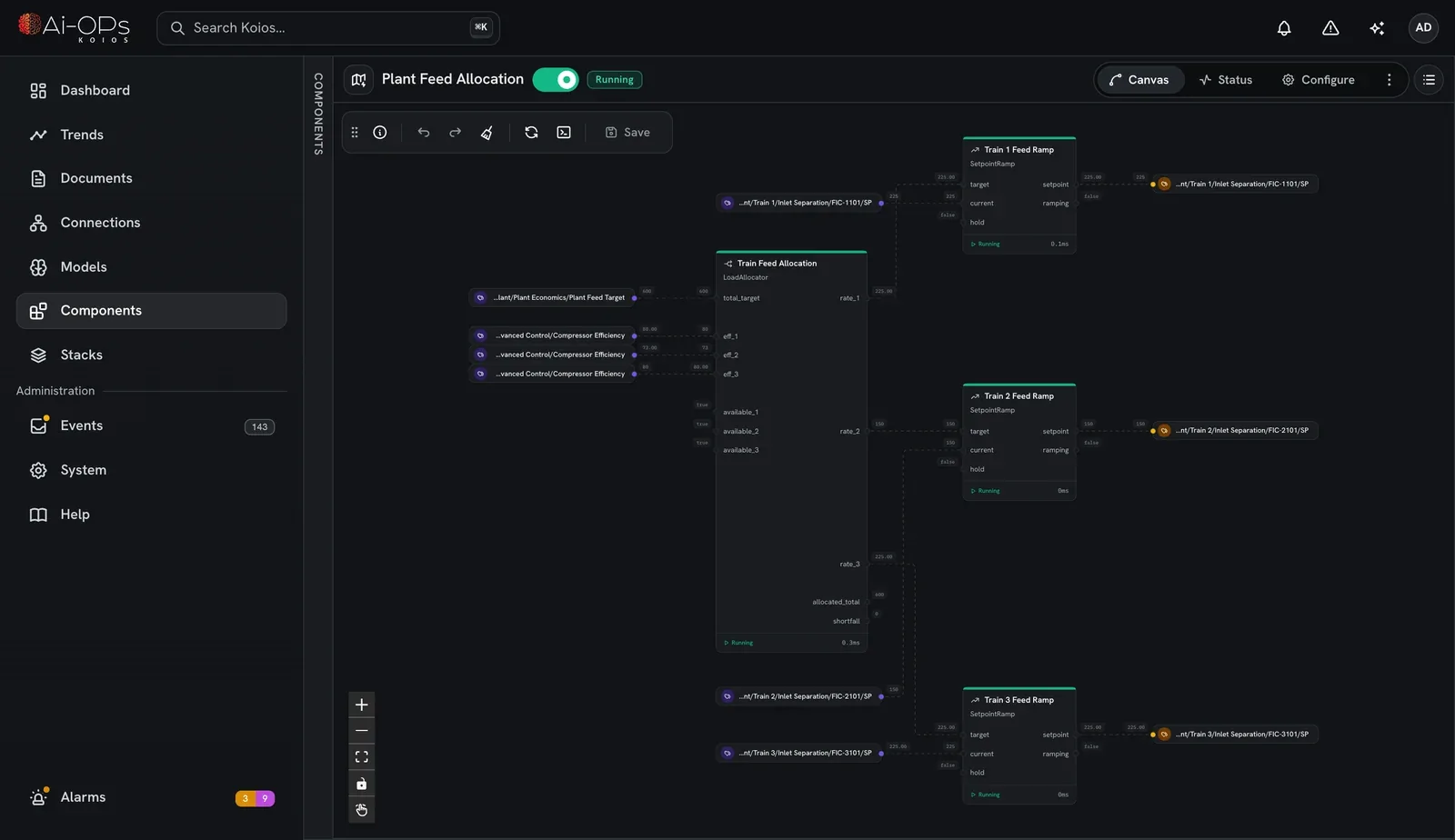Viewport: 1455px width, 840px height.
Task: Click the Search Koios field
Action: (328, 28)
